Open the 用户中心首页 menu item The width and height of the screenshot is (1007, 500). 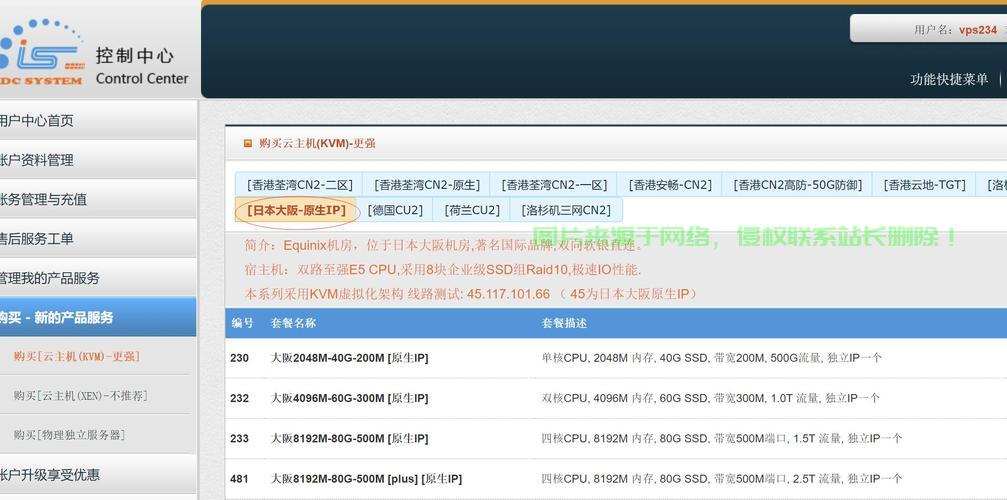coord(38,121)
